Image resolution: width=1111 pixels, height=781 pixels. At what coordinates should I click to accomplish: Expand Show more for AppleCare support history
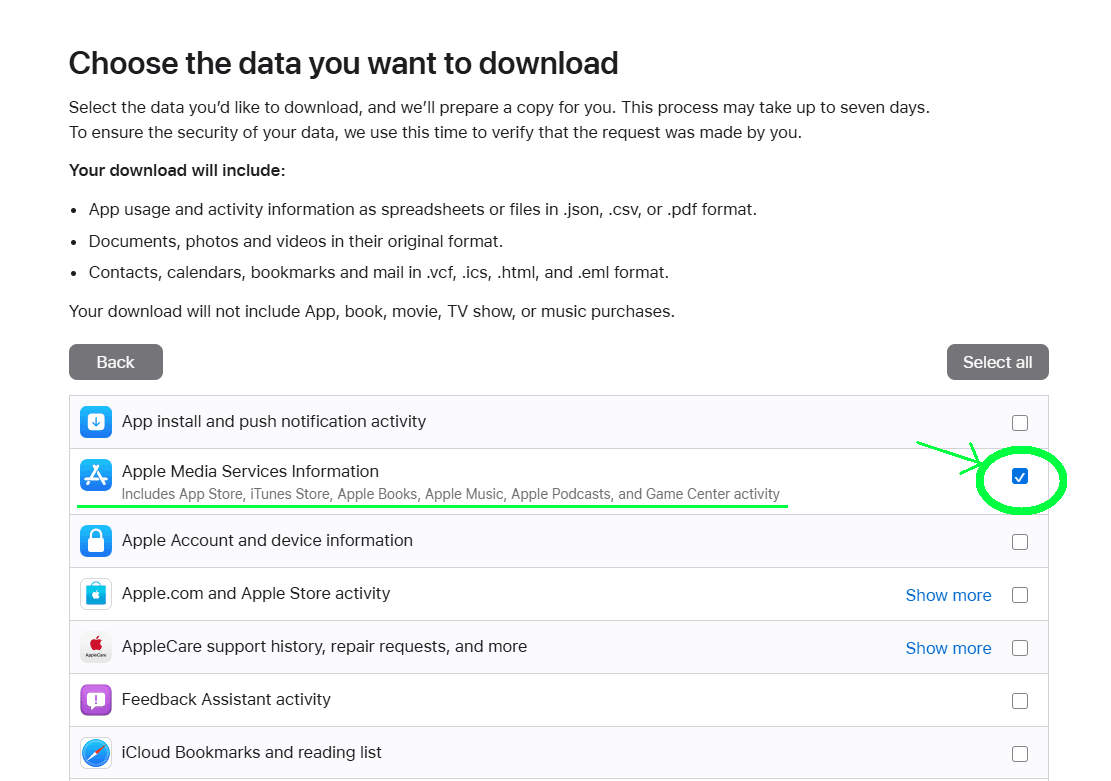947,647
